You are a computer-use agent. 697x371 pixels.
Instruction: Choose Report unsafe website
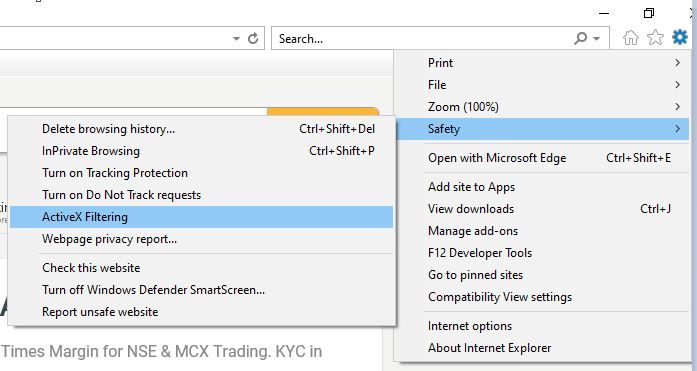point(201,312)
